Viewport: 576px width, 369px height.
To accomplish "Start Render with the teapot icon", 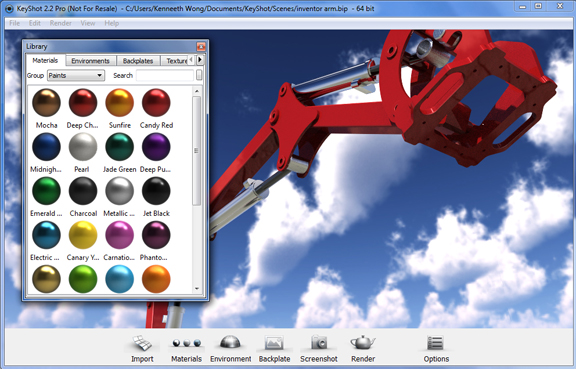I will pos(363,342).
